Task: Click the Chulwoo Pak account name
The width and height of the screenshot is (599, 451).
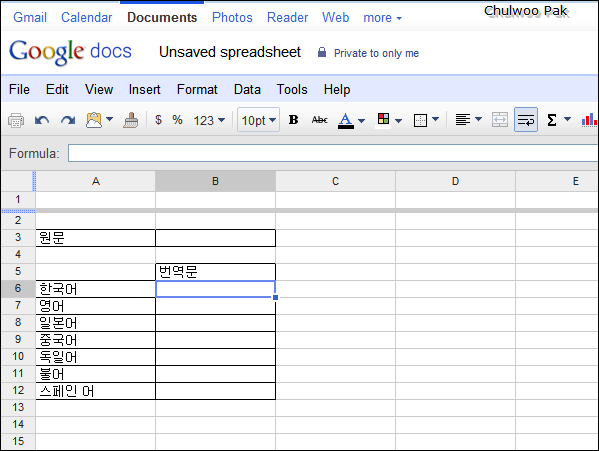Action: coord(526,11)
